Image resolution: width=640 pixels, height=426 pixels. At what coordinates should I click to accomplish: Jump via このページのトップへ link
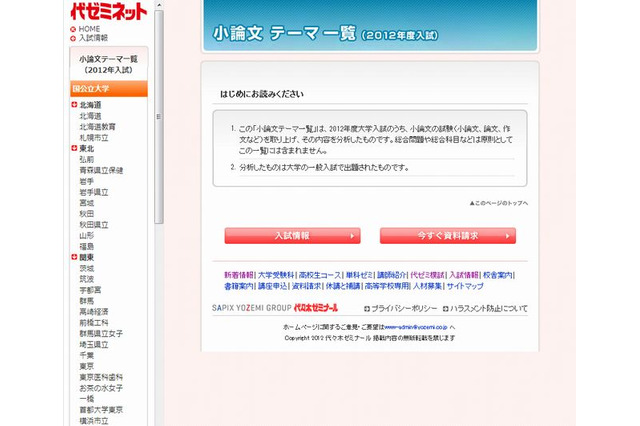(x=499, y=203)
